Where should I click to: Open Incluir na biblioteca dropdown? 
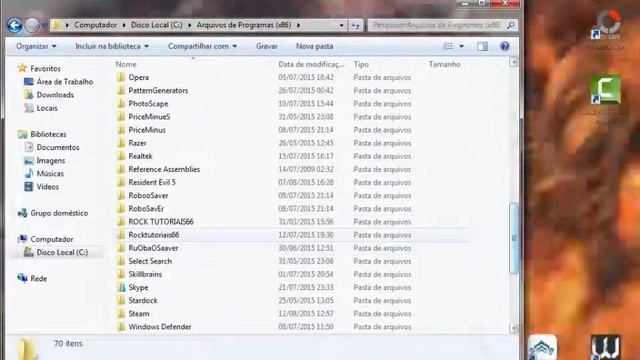pos(111,46)
